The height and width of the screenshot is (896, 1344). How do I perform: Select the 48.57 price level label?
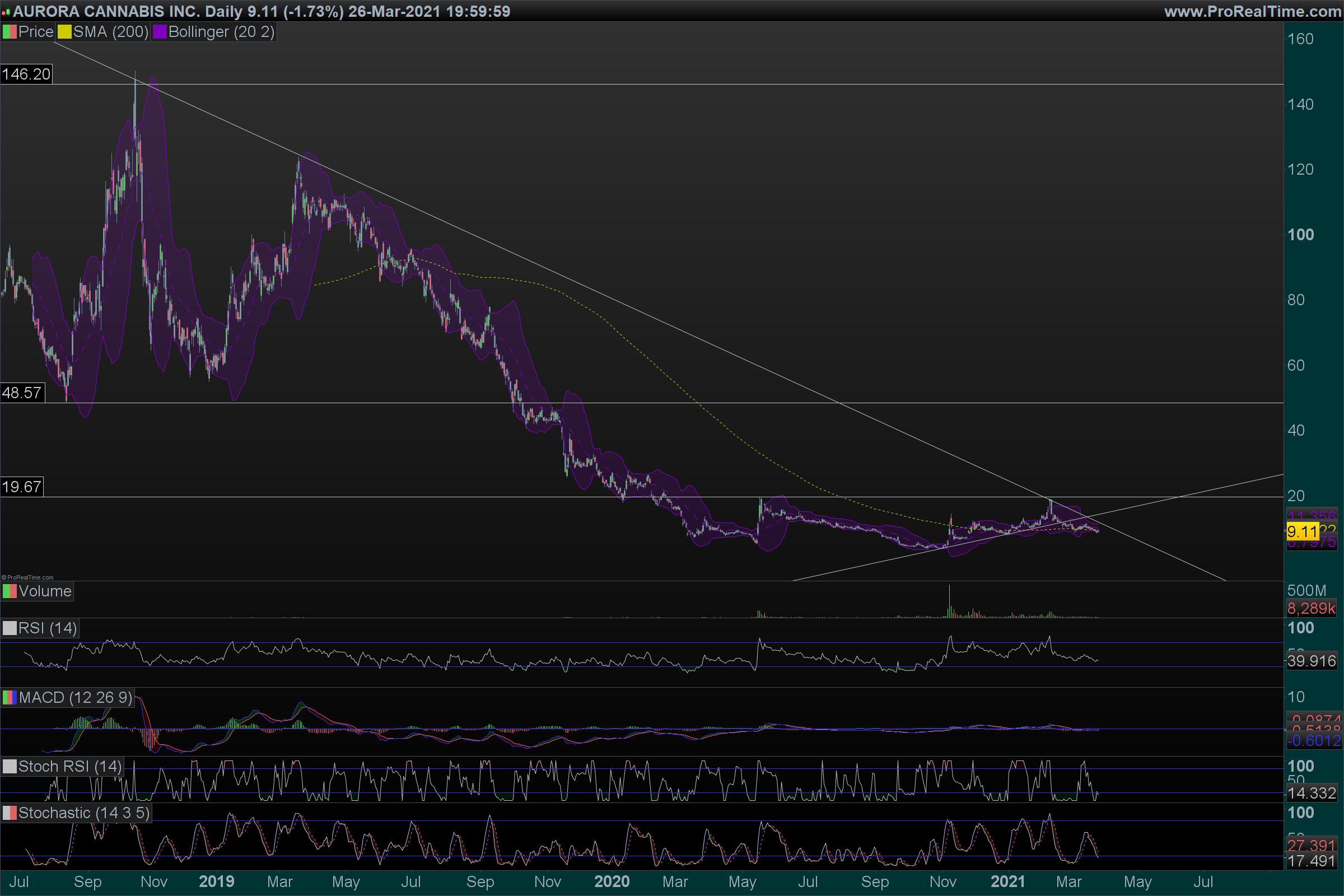(x=22, y=393)
